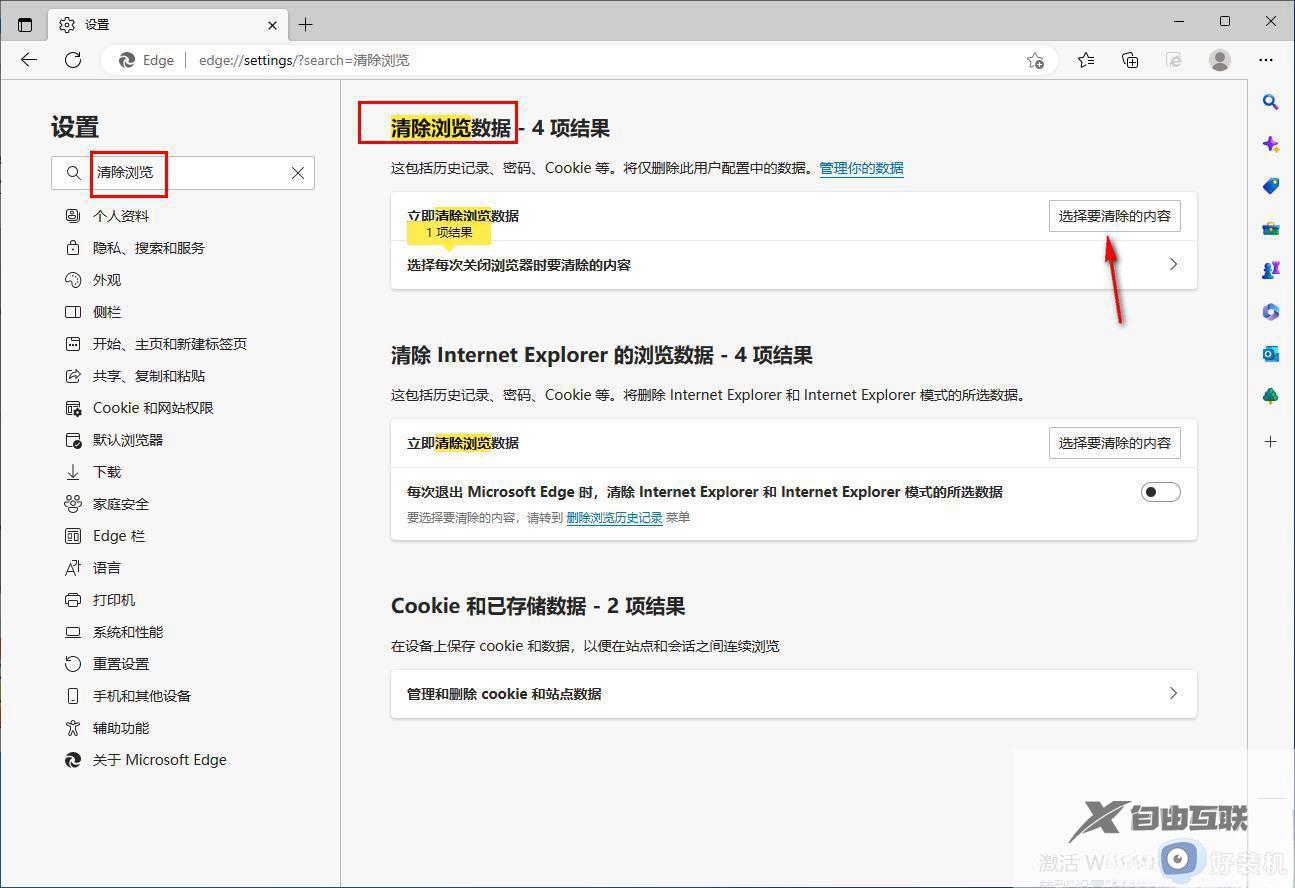Screen dimensions: 1295x888
Task: Click the settings search input field
Action: pos(183,173)
